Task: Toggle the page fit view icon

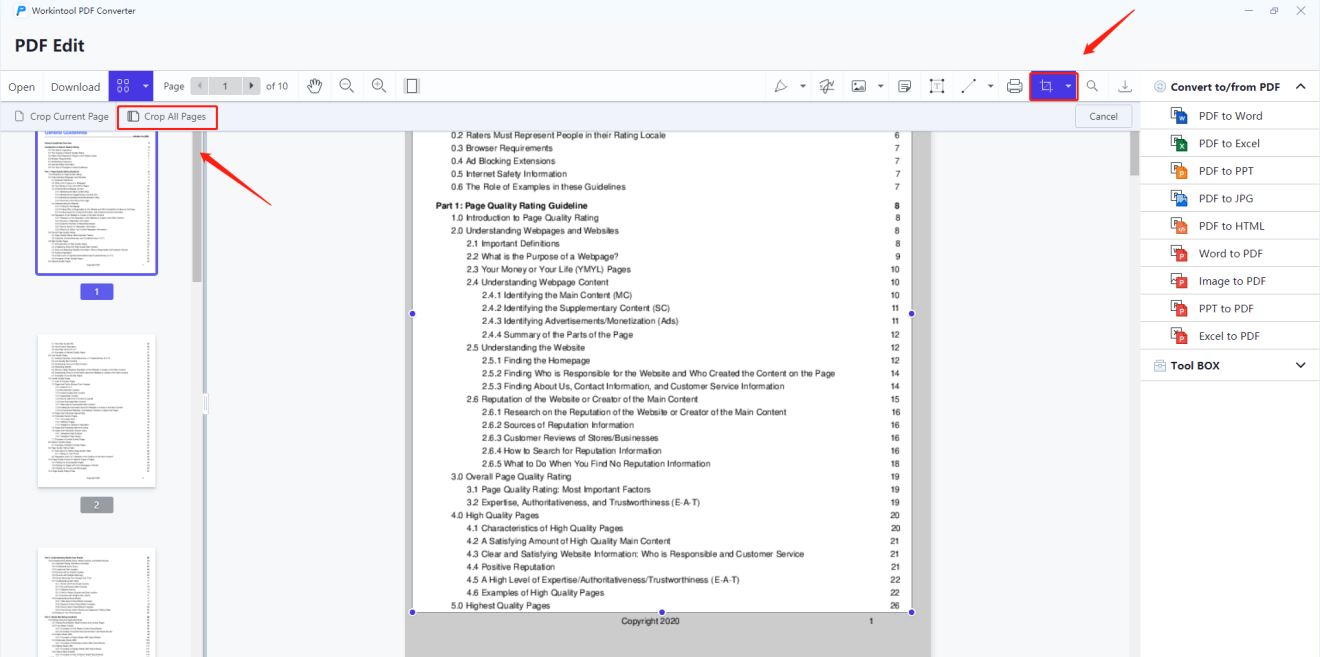Action: (411, 86)
